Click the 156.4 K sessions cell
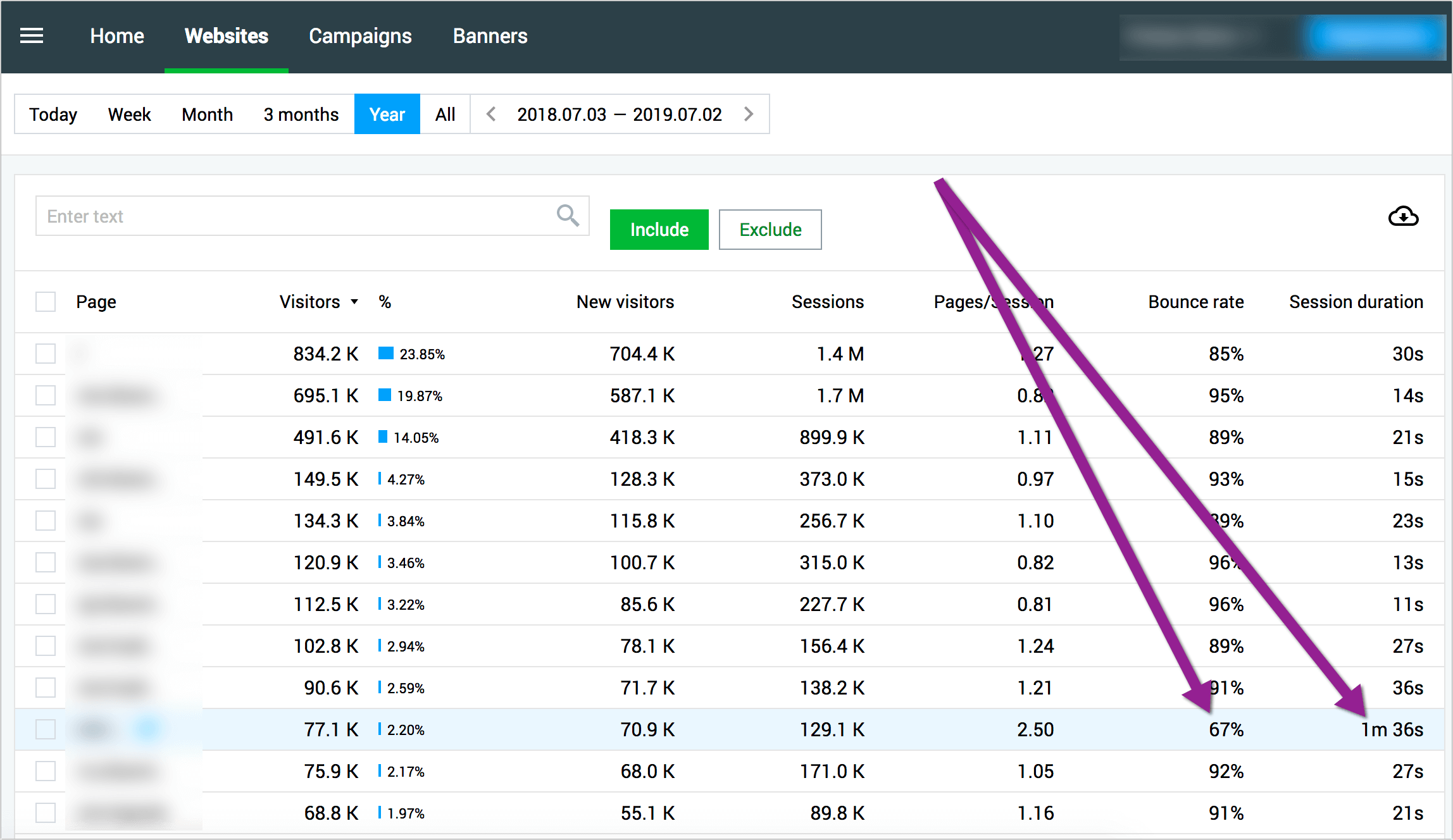This screenshot has width=1453, height=840. pyautogui.click(x=832, y=646)
